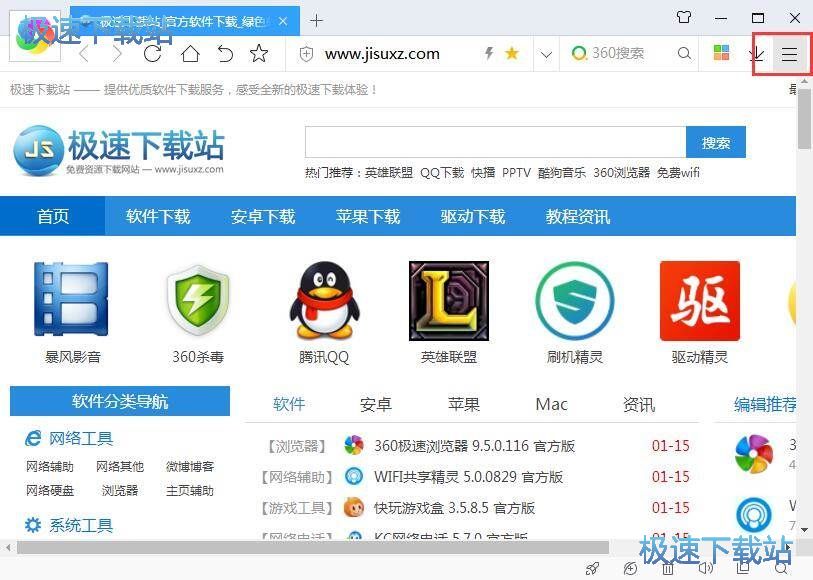Screen dimensions: 813x580
Task: Open the 主页辅助 subcategory link
Action: tap(190, 490)
